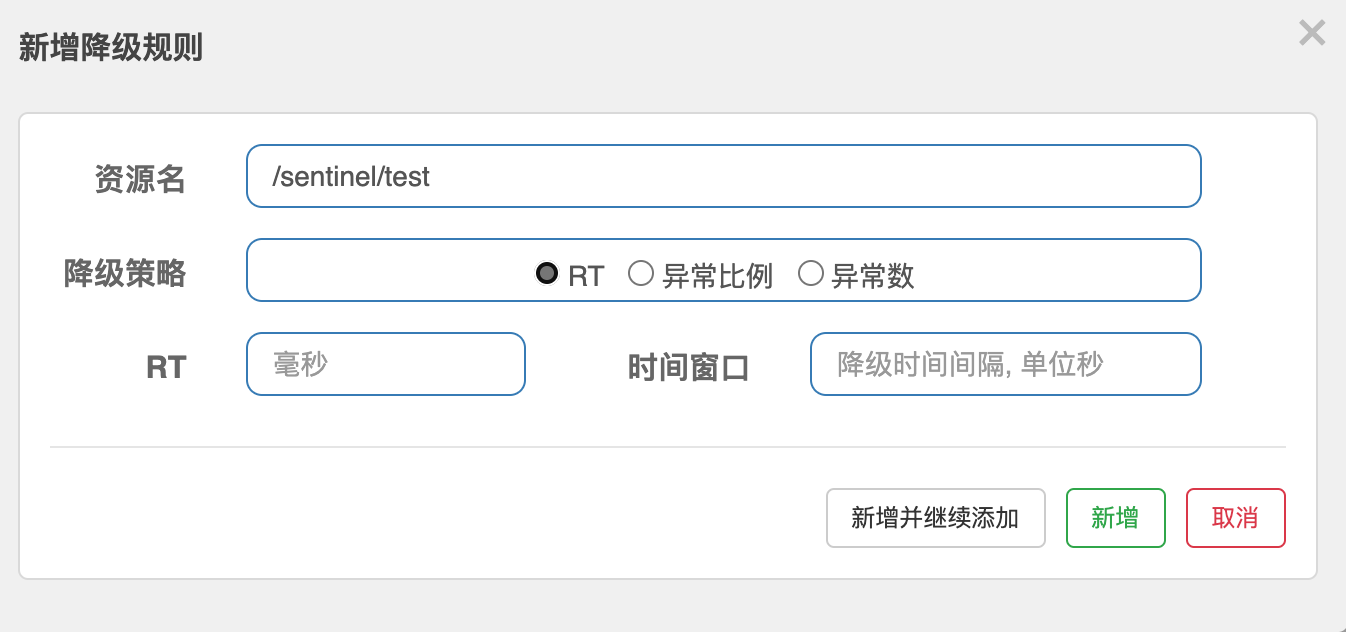
Task: Click the RT text beside its radio button
Action: 586,276
